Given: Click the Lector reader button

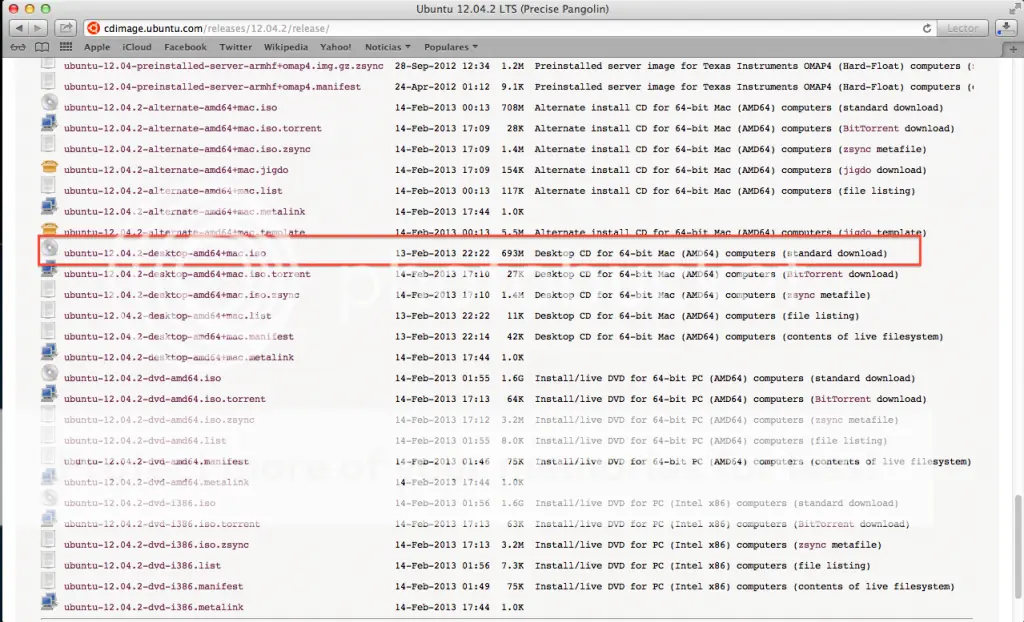Looking at the screenshot, I should pos(963,28).
